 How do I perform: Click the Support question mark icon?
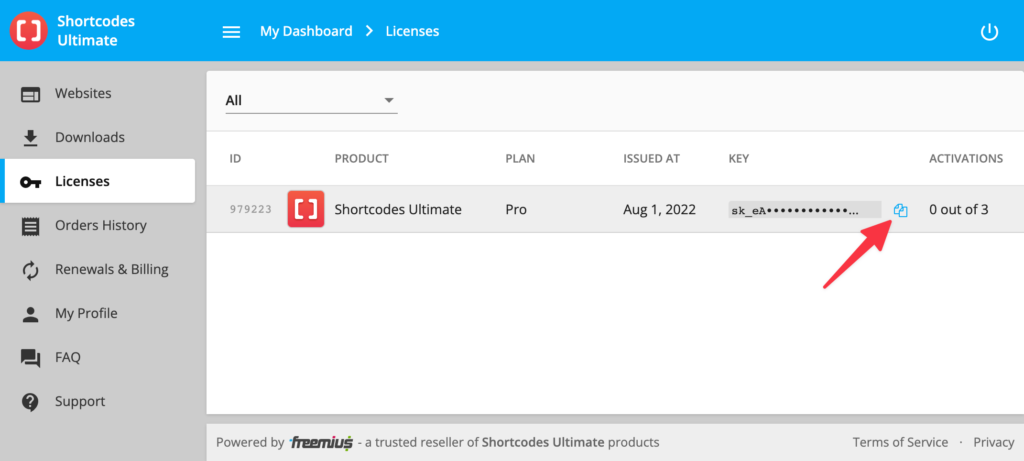coord(31,402)
